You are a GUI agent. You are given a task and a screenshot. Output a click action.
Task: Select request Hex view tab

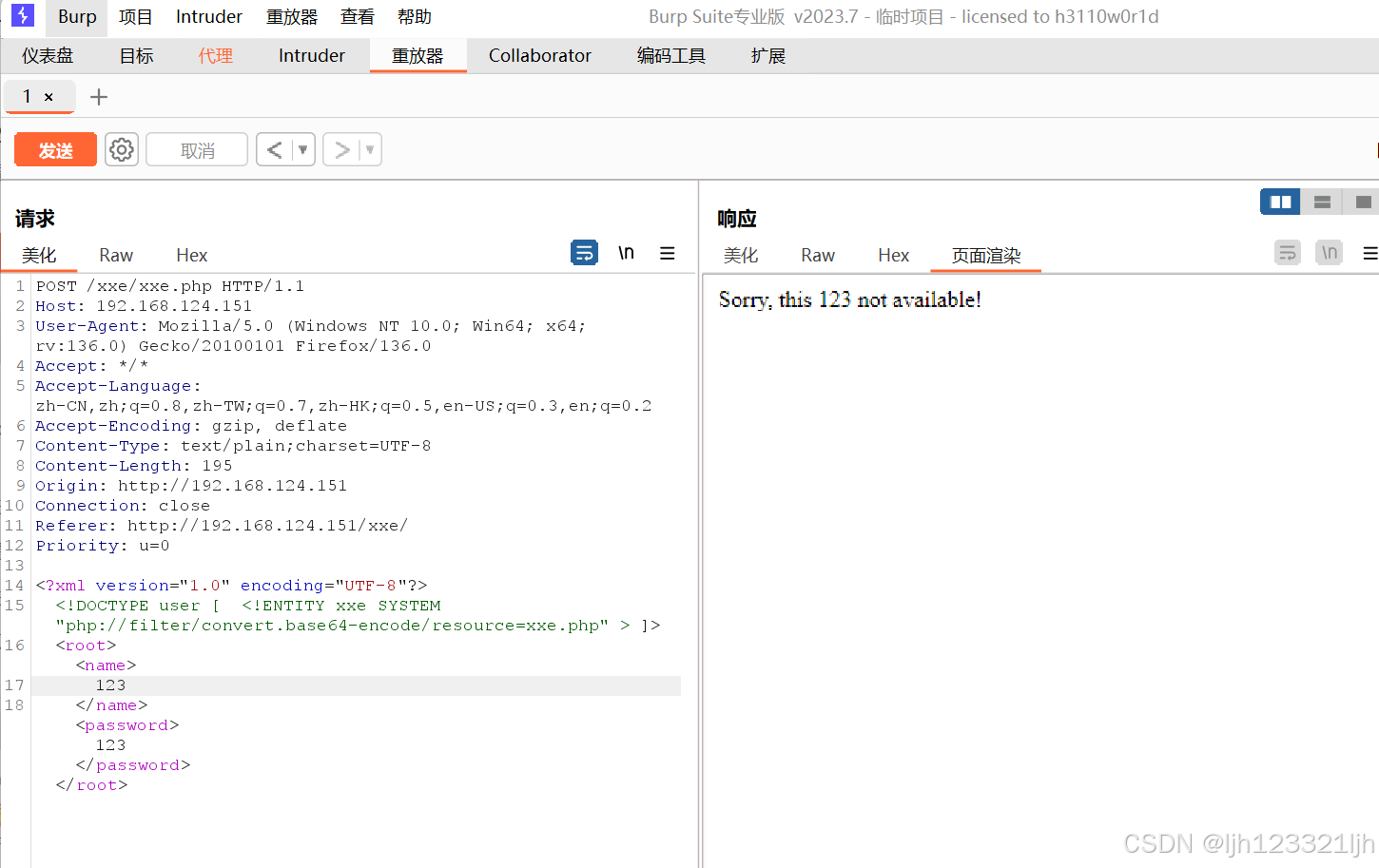pyautogui.click(x=191, y=255)
